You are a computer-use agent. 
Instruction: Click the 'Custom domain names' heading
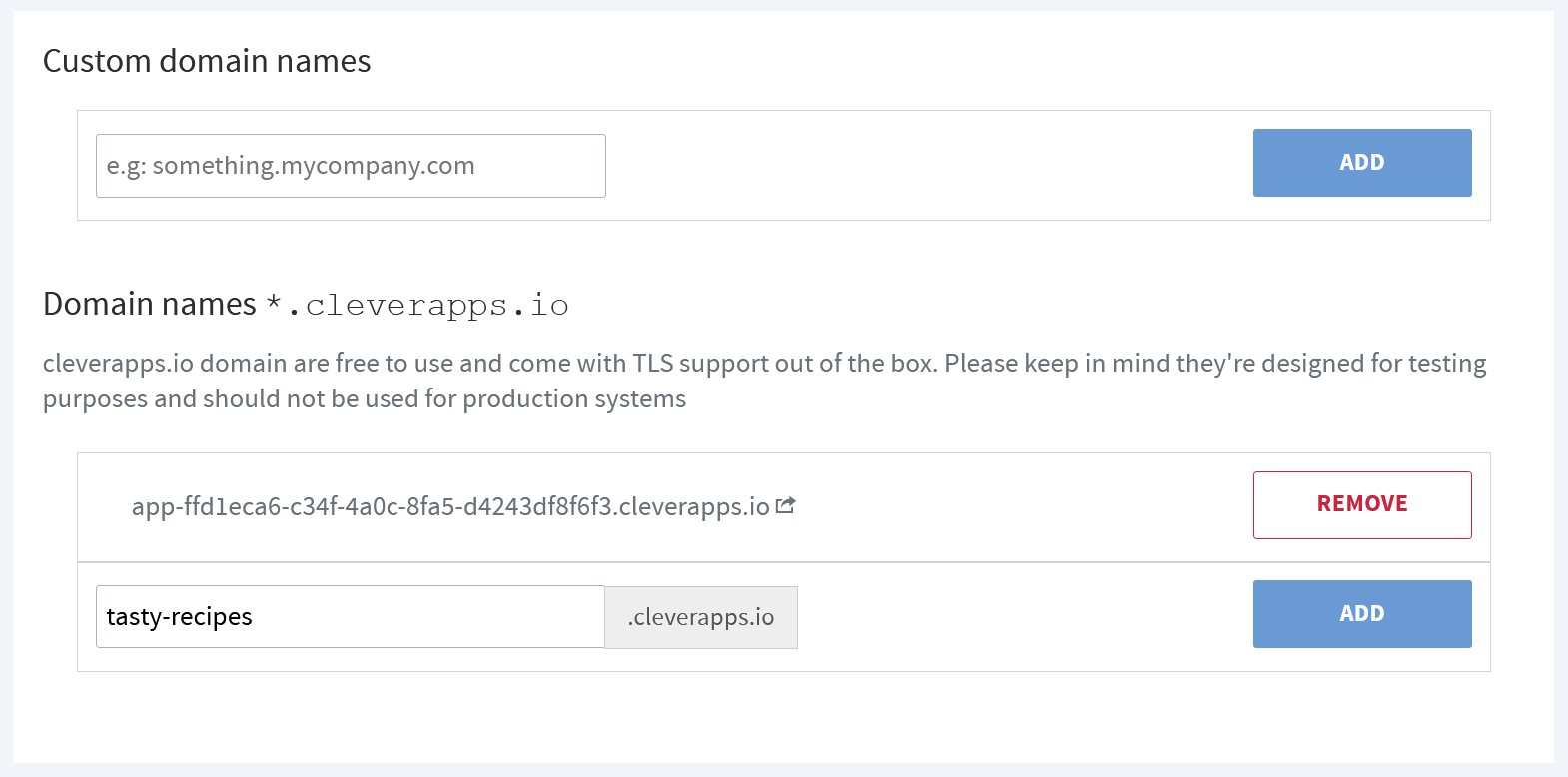click(207, 61)
